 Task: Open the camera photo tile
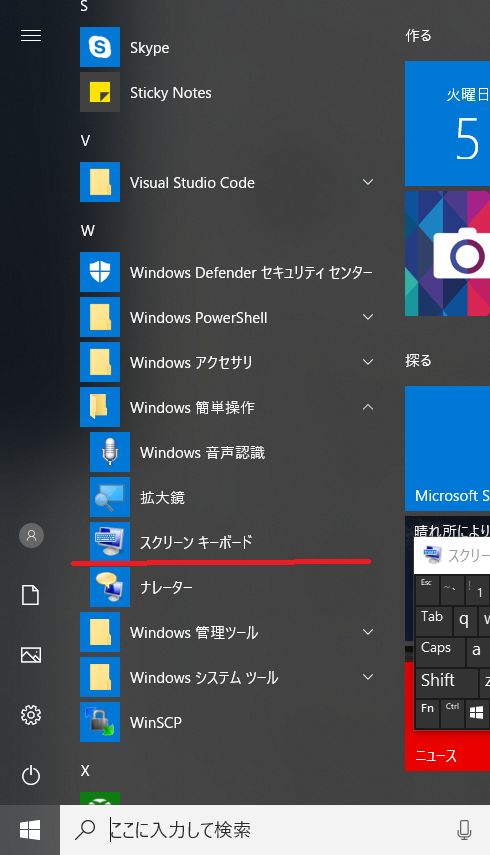tap(447, 253)
